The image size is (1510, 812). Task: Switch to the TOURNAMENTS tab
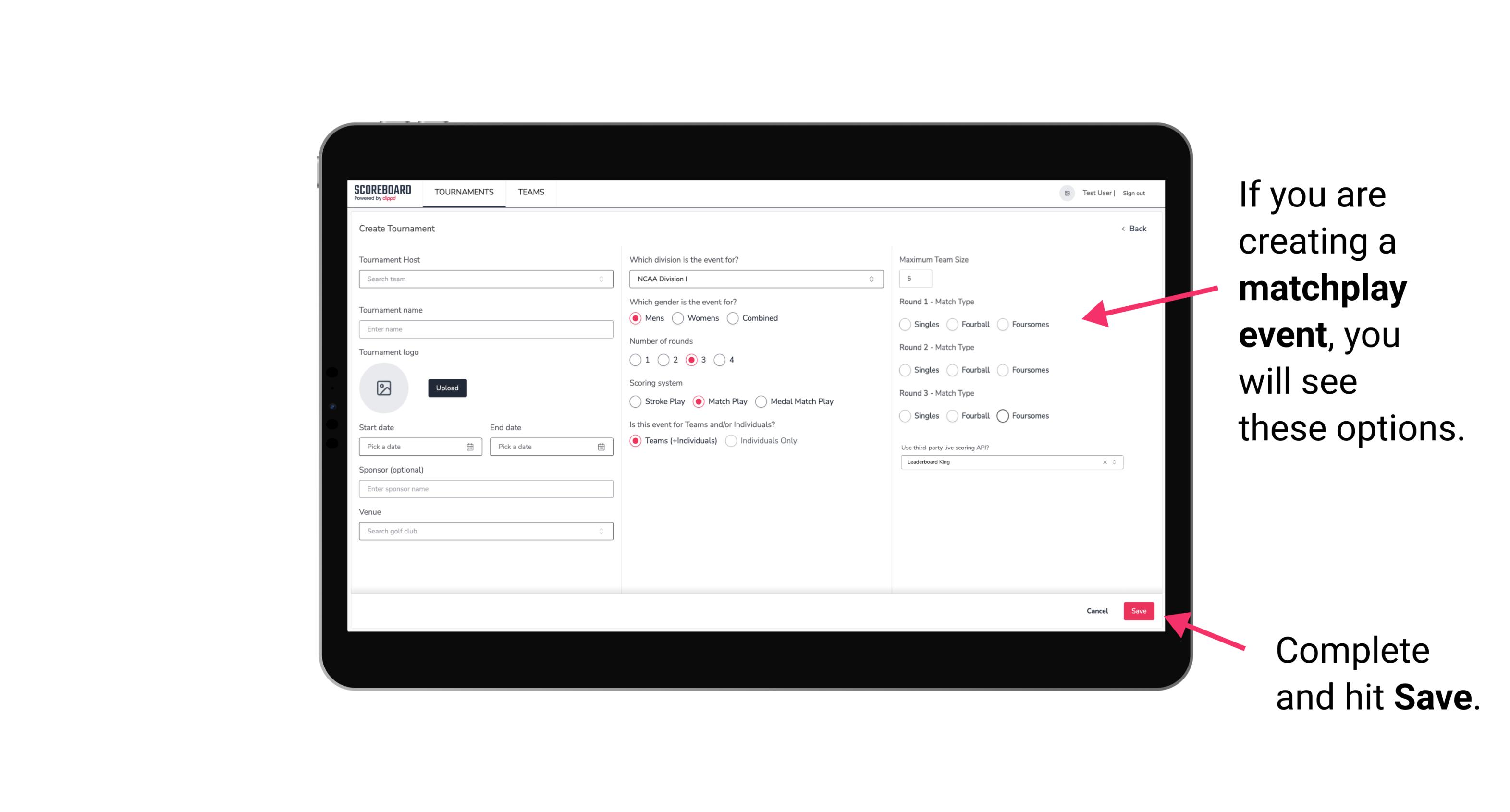[x=463, y=192]
